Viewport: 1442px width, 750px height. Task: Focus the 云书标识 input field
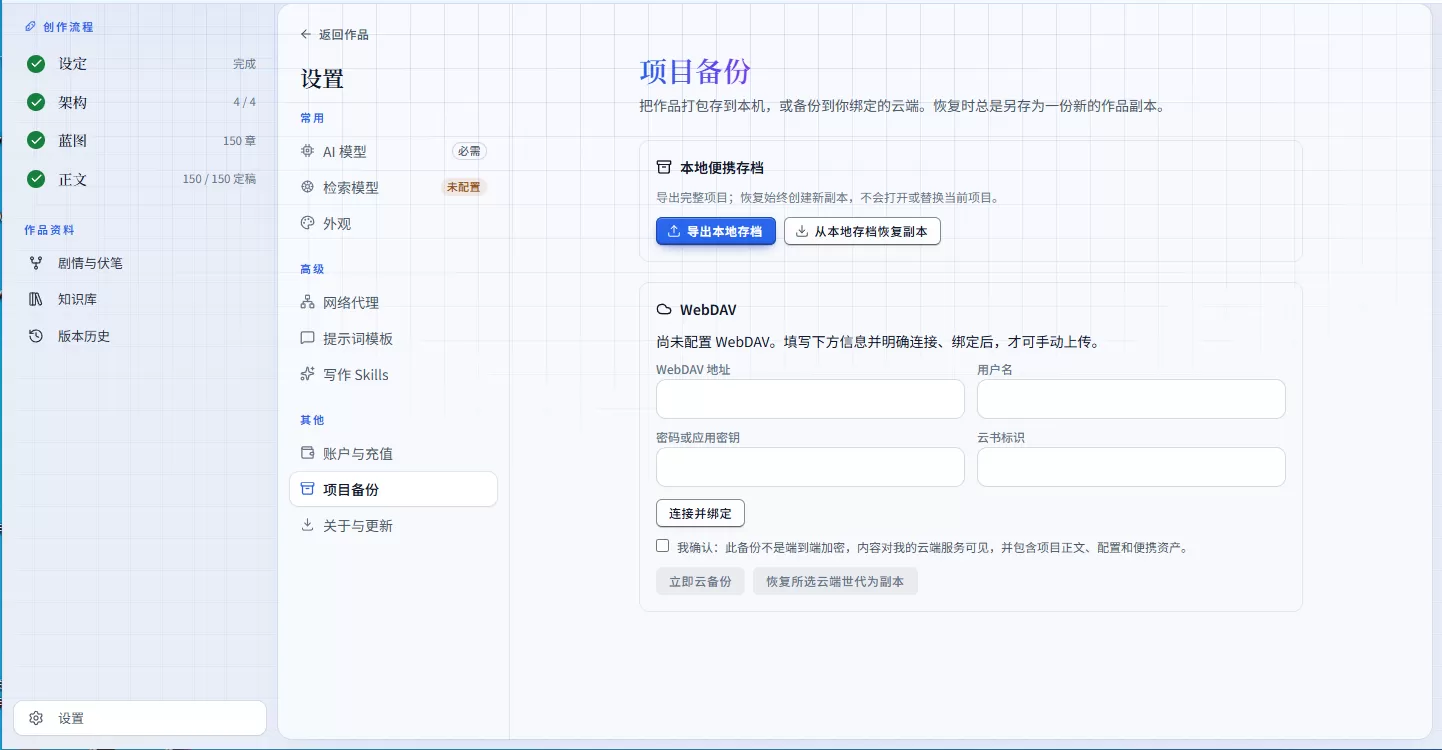pyautogui.click(x=1131, y=467)
